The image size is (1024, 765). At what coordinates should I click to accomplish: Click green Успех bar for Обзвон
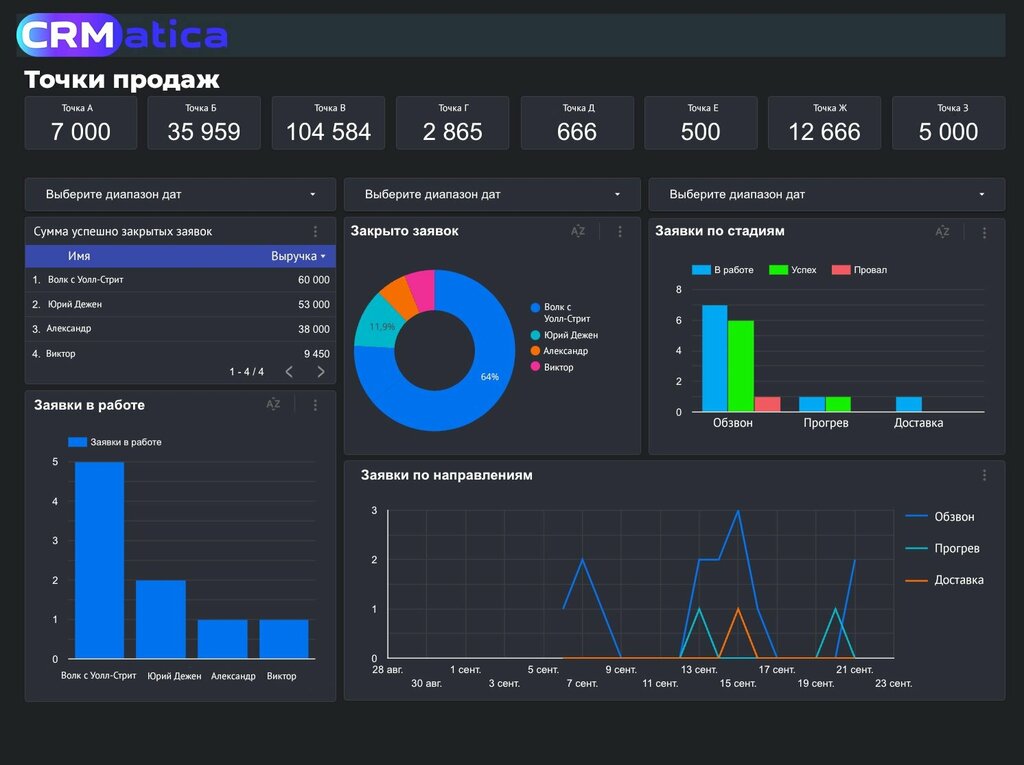[741, 366]
